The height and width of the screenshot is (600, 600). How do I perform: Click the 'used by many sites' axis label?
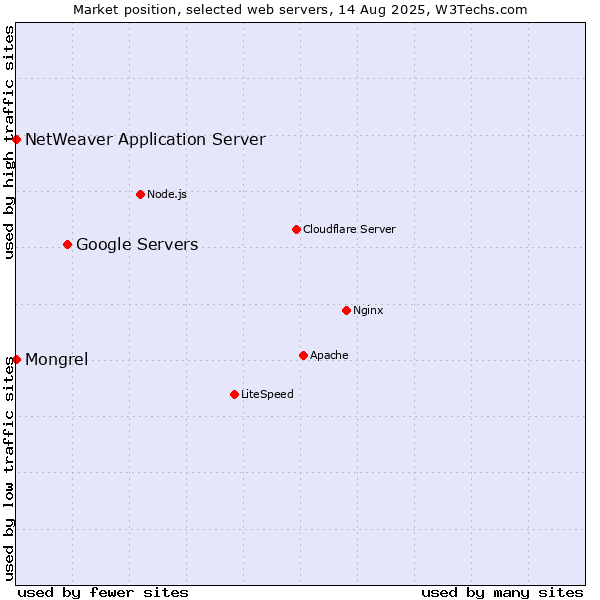(502, 593)
